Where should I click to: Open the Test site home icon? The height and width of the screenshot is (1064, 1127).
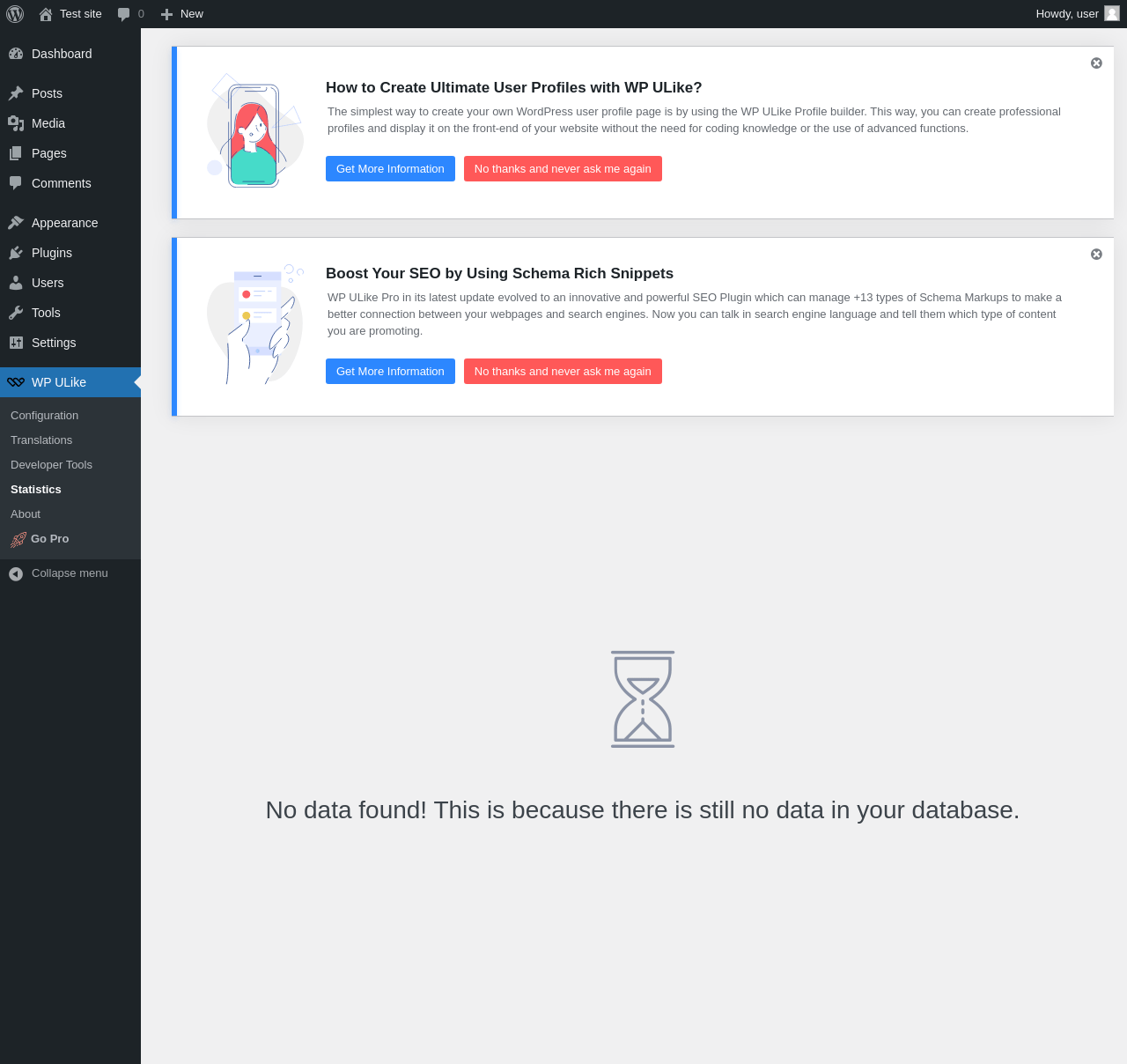[46, 14]
